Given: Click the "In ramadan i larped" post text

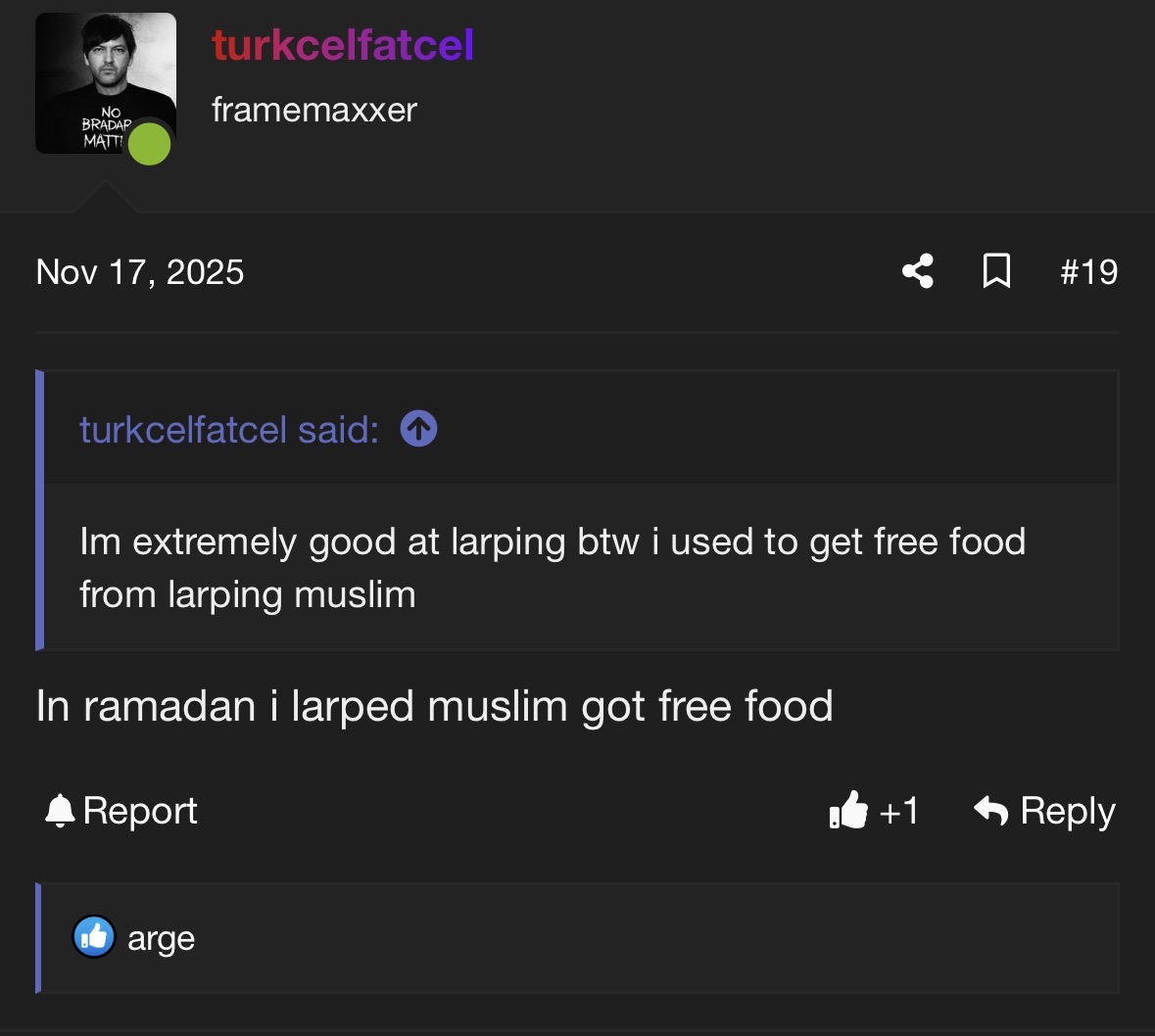Looking at the screenshot, I should (434, 706).
